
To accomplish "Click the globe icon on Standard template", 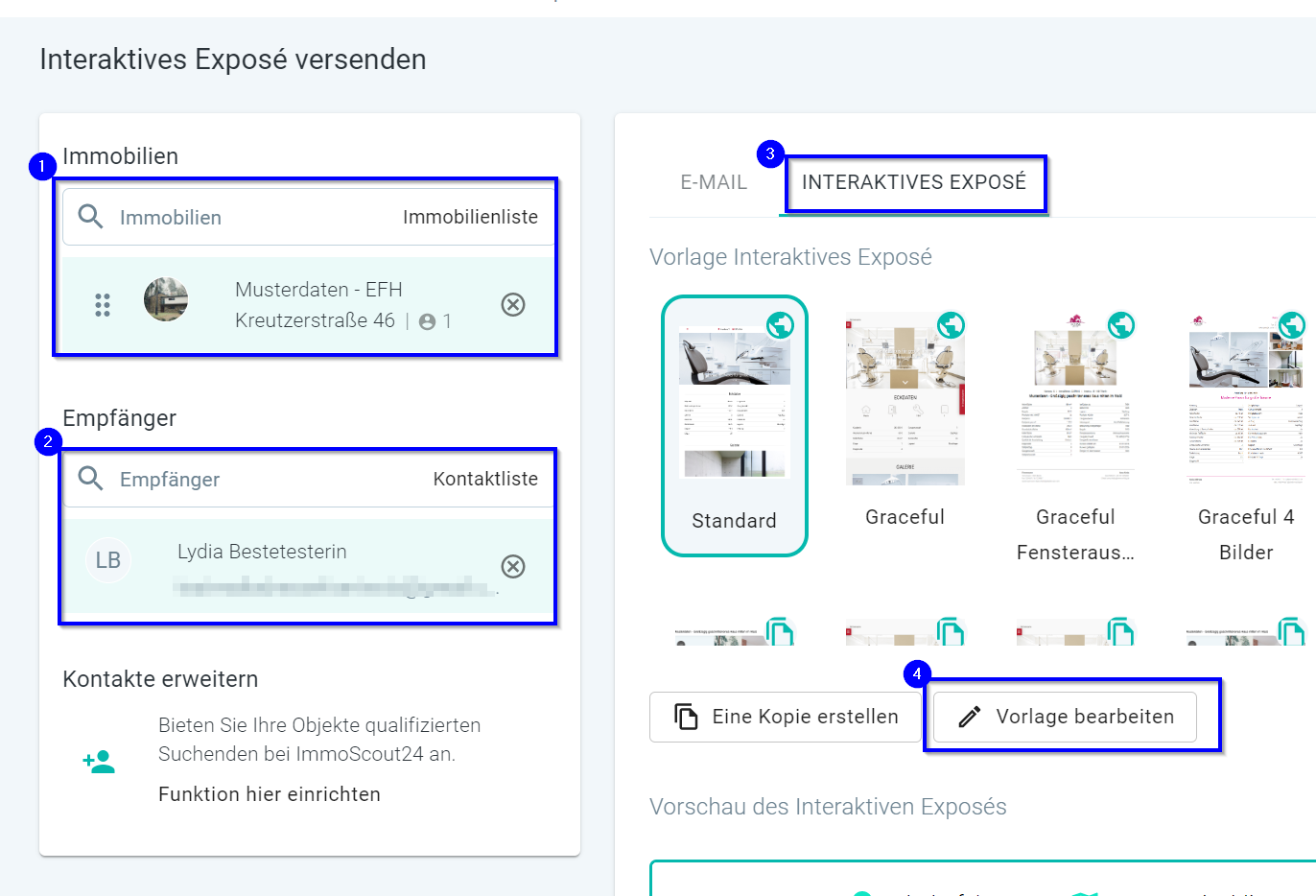I will coord(780,326).
